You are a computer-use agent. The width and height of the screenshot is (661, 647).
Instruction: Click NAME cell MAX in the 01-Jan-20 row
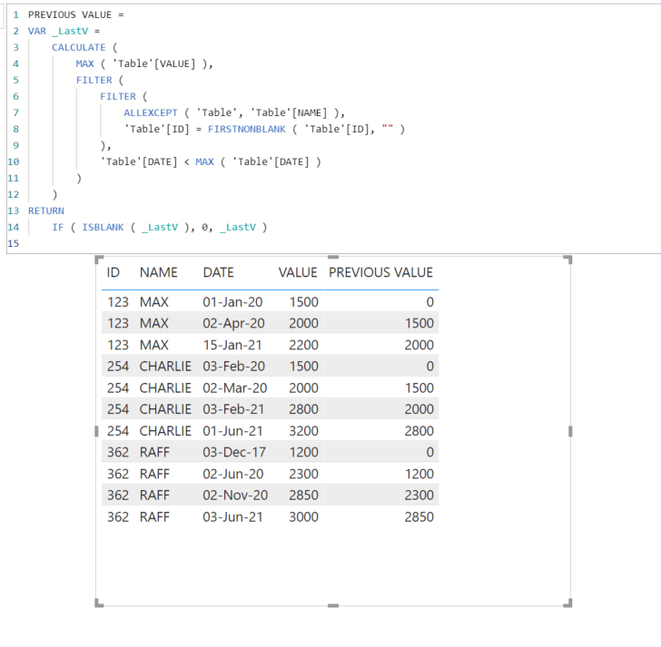[154, 302]
